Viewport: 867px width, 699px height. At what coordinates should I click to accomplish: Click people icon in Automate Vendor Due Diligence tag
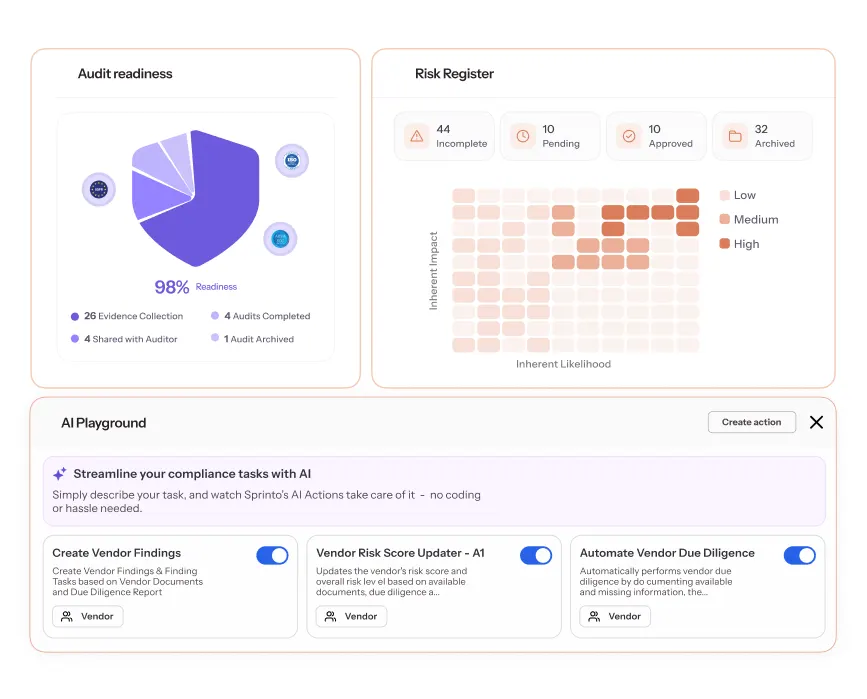pyautogui.click(x=594, y=616)
